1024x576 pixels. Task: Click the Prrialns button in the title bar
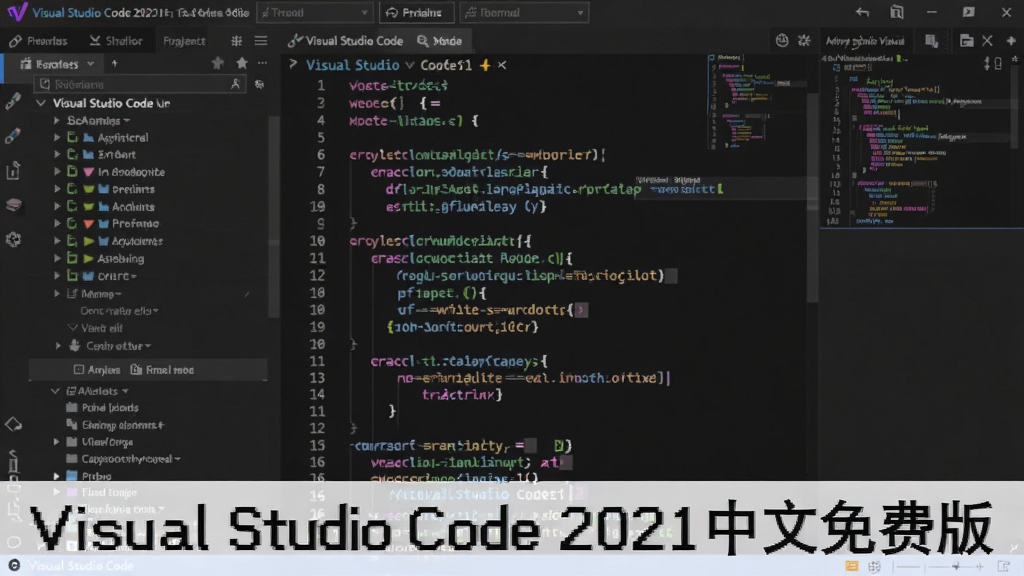coord(414,12)
